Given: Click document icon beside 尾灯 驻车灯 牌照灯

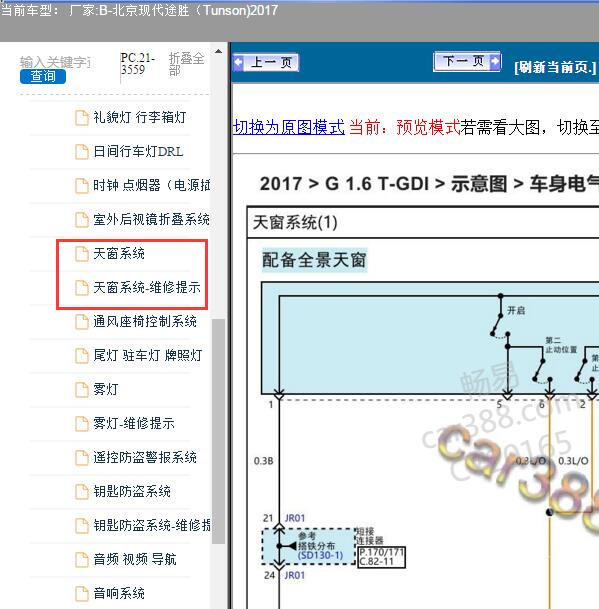Looking at the screenshot, I should click(x=82, y=356).
